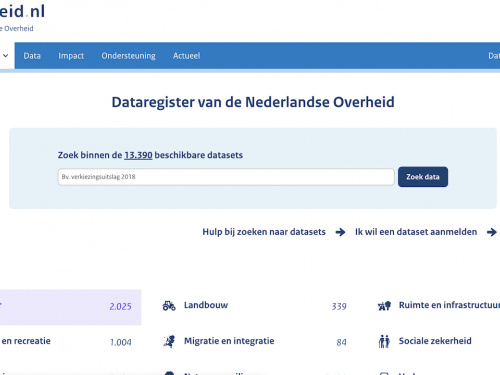Open the 13.390 datasets link
This screenshot has height=375, width=500.
(x=138, y=155)
